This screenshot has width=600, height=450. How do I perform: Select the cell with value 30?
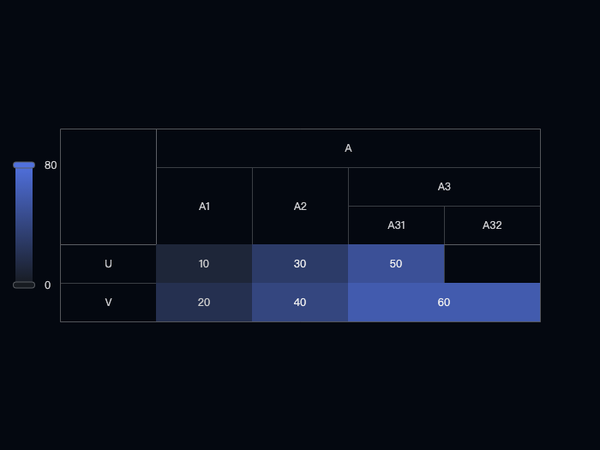coord(300,264)
